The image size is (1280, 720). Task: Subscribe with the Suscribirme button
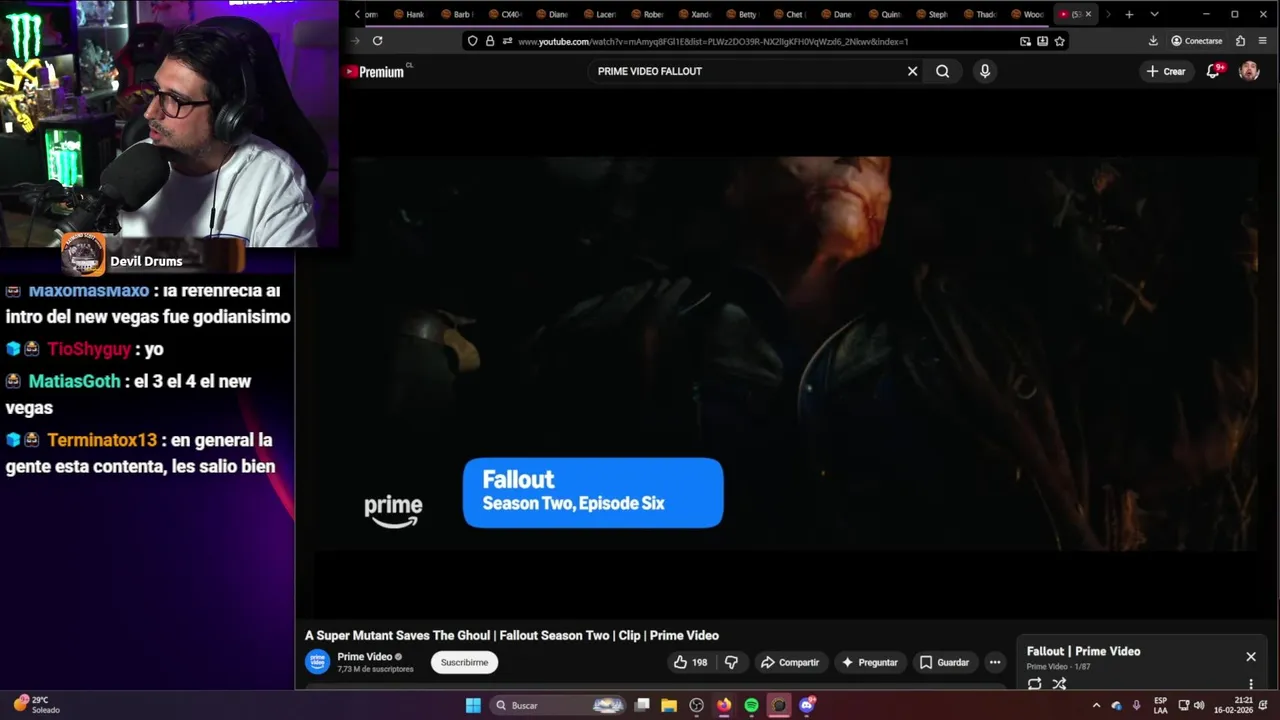[465, 662]
